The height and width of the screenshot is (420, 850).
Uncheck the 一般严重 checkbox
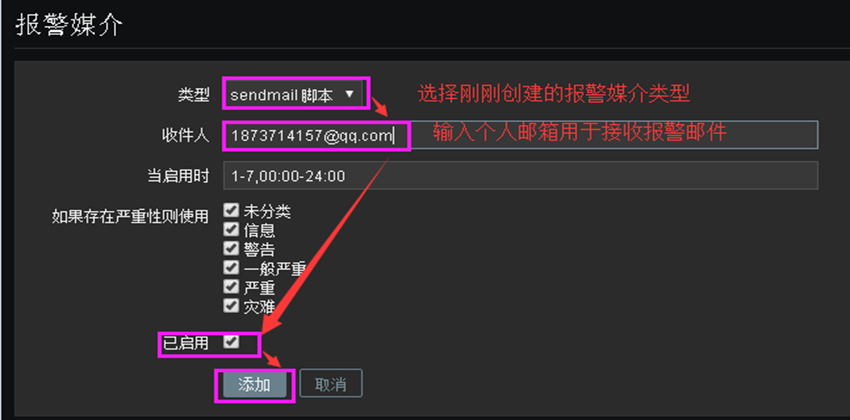(x=231, y=267)
